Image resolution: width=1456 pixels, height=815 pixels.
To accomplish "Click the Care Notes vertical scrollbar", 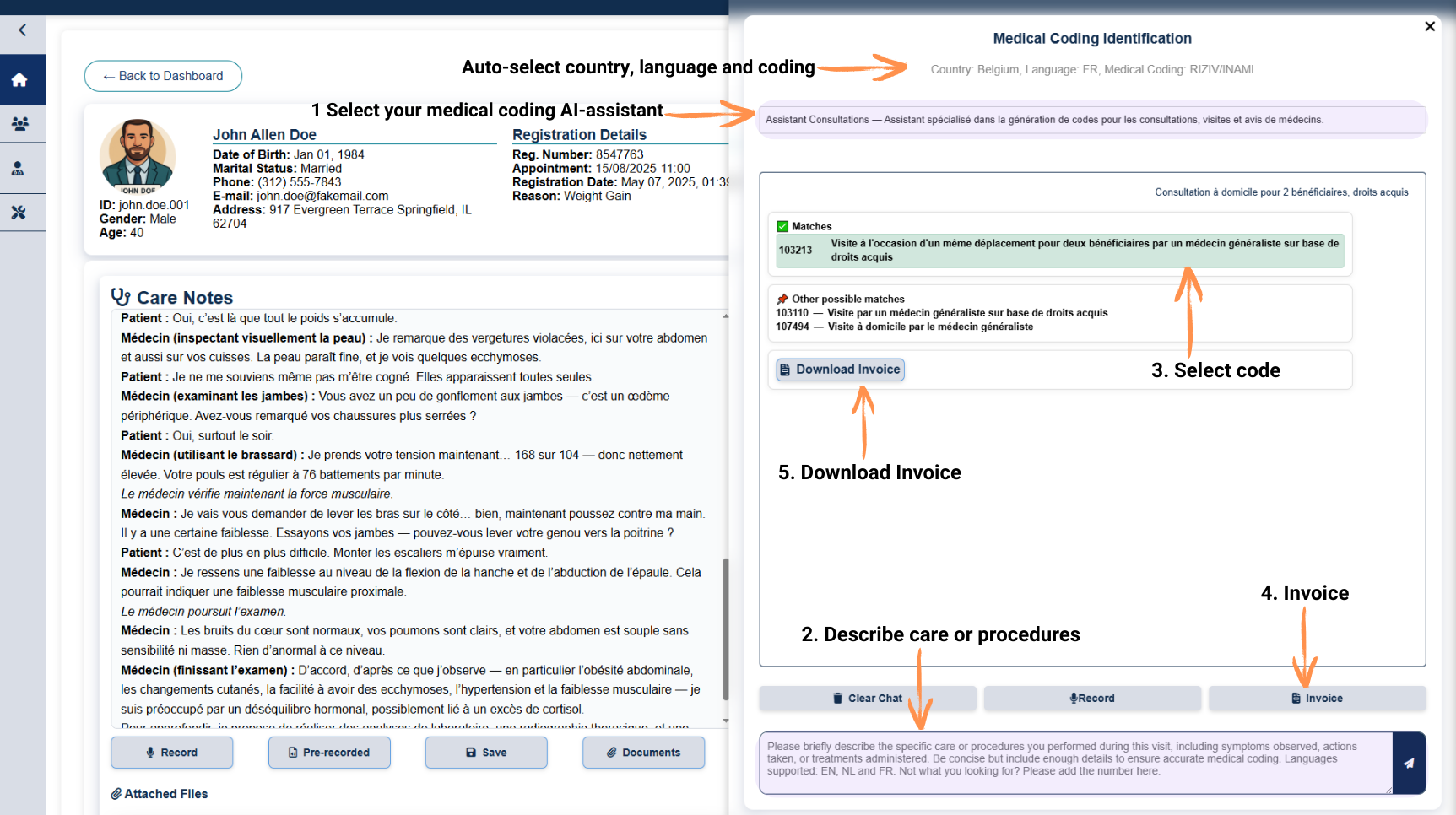I will coord(726,628).
